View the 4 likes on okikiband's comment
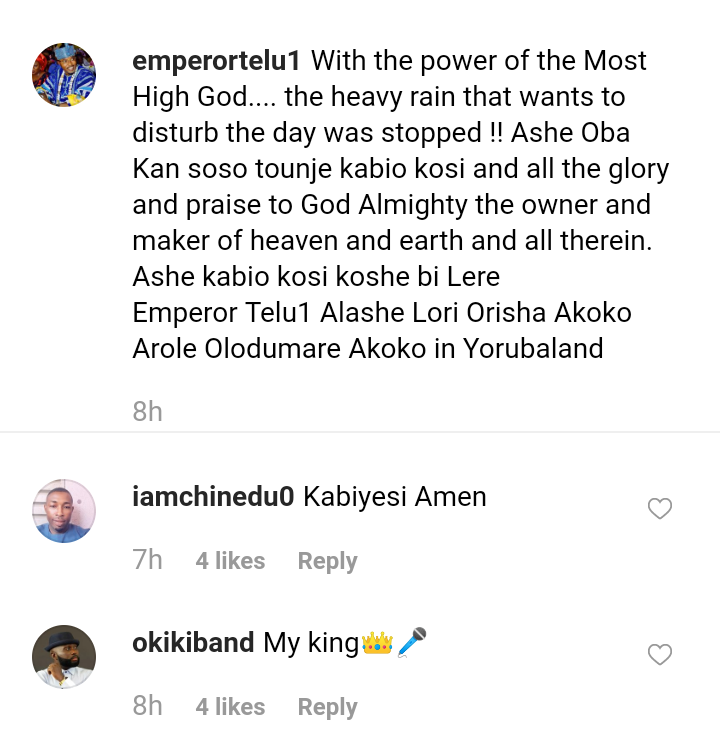The width and height of the screenshot is (720, 752). [230, 707]
